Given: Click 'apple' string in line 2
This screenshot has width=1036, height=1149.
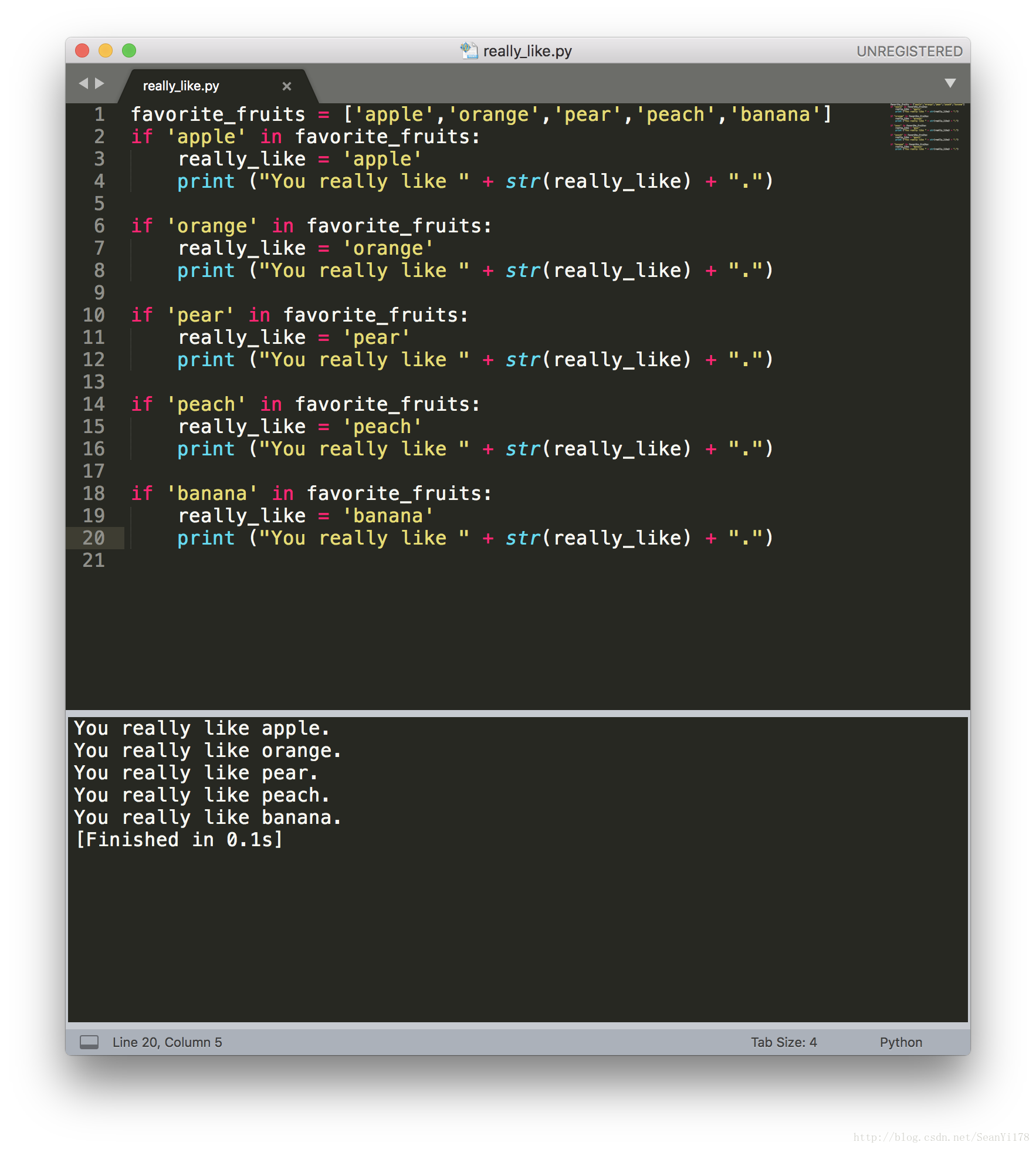Looking at the screenshot, I should tap(206, 137).
